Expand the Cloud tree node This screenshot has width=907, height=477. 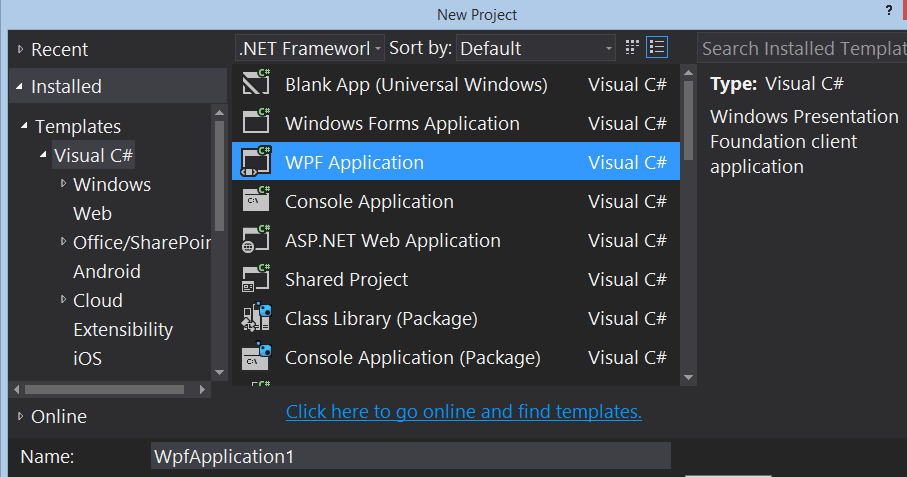pyautogui.click(x=63, y=299)
